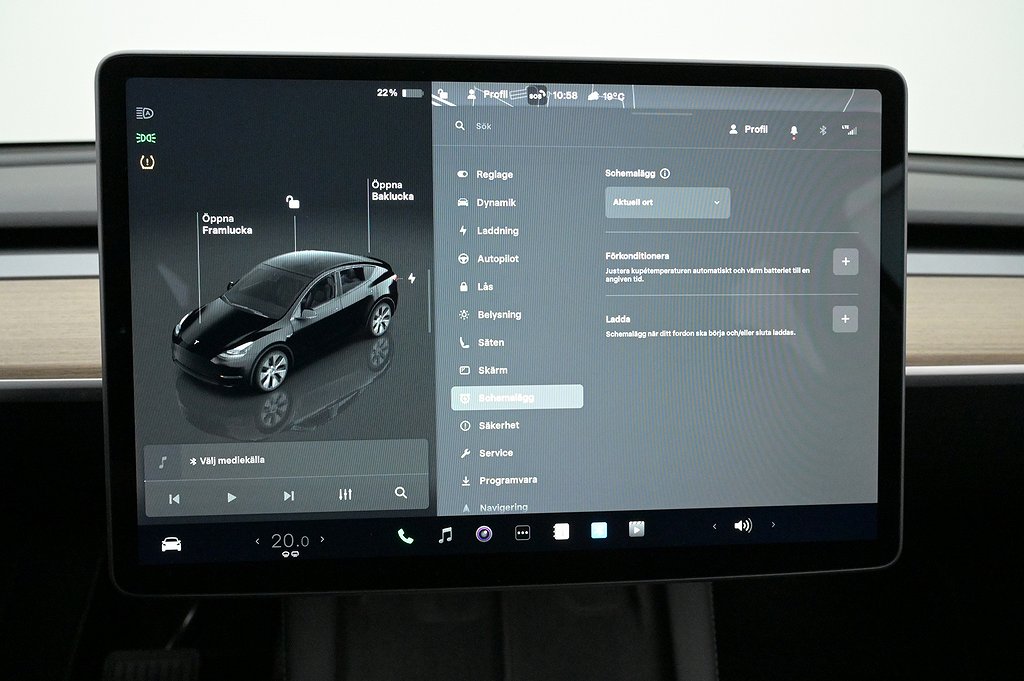Search media with magnifier icon

(x=401, y=493)
